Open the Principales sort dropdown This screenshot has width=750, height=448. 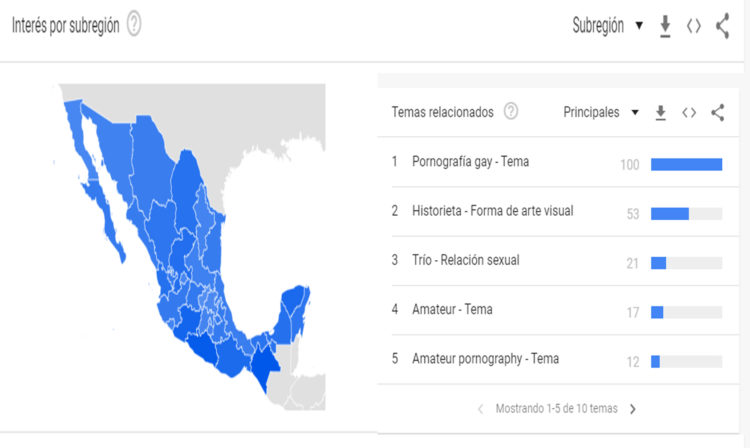pos(601,112)
